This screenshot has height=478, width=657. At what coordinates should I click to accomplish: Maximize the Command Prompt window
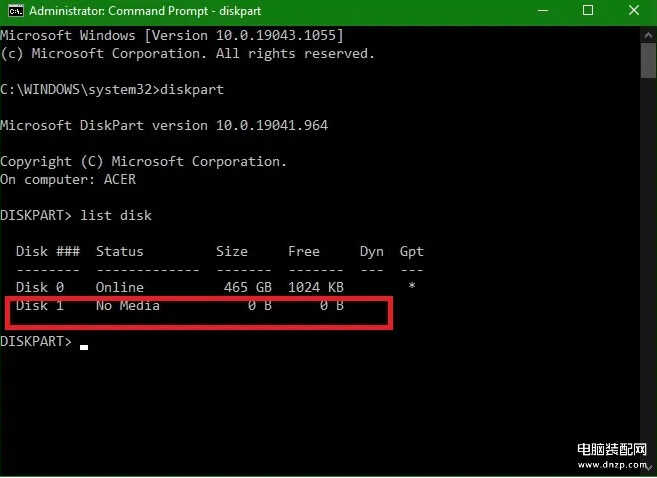pyautogui.click(x=588, y=10)
